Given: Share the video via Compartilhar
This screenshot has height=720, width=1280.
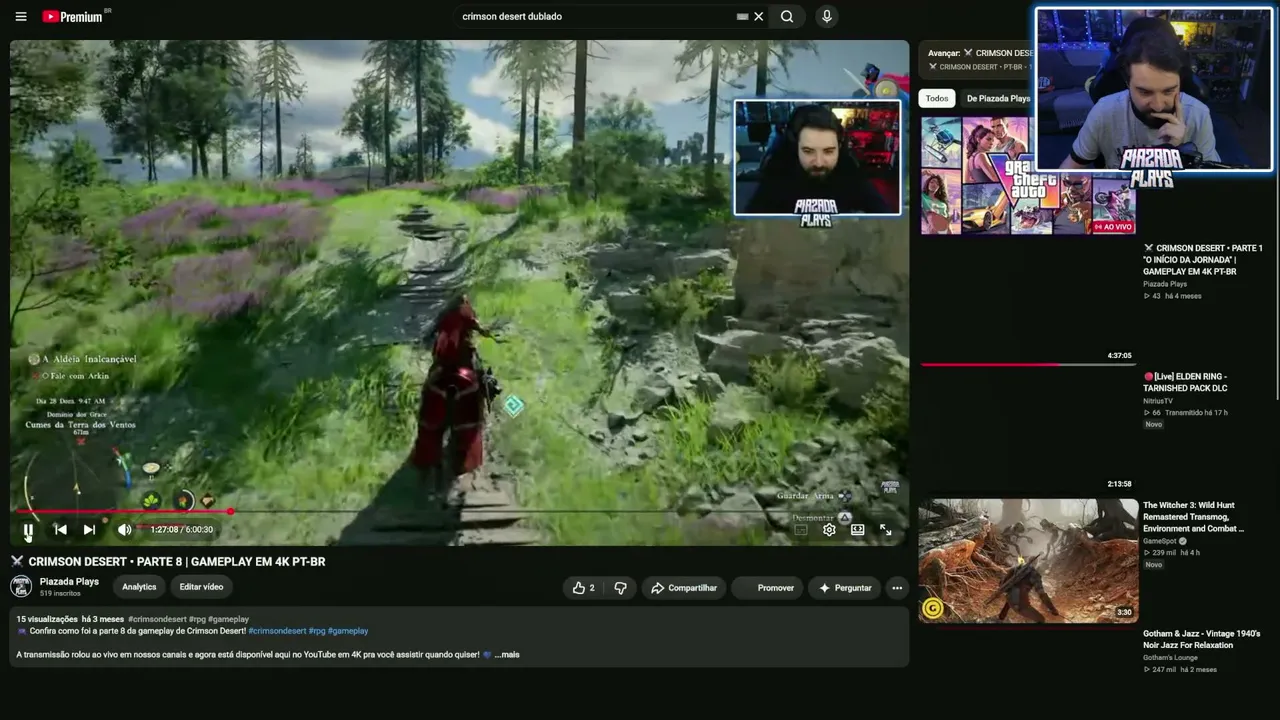Looking at the screenshot, I should [x=684, y=588].
